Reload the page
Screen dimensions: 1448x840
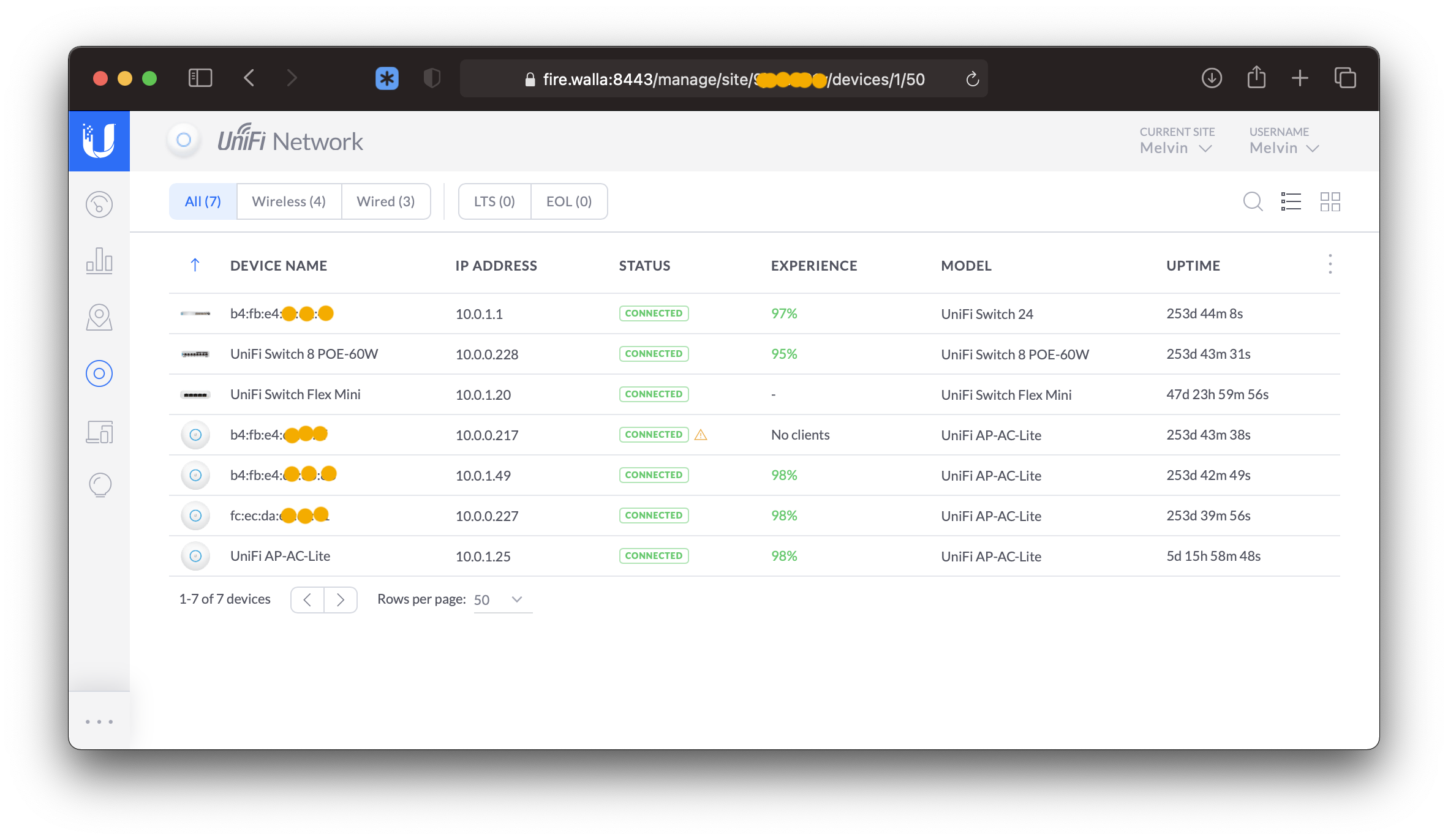pyautogui.click(x=972, y=79)
